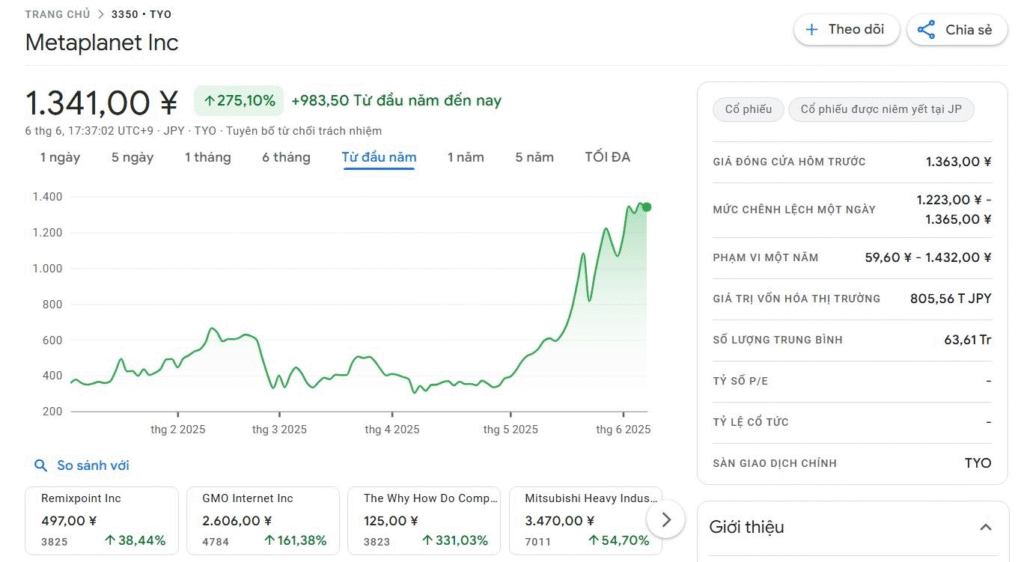Click the share icon on Chia sẻ
The height and width of the screenshot is (562, 1024).
926,30
